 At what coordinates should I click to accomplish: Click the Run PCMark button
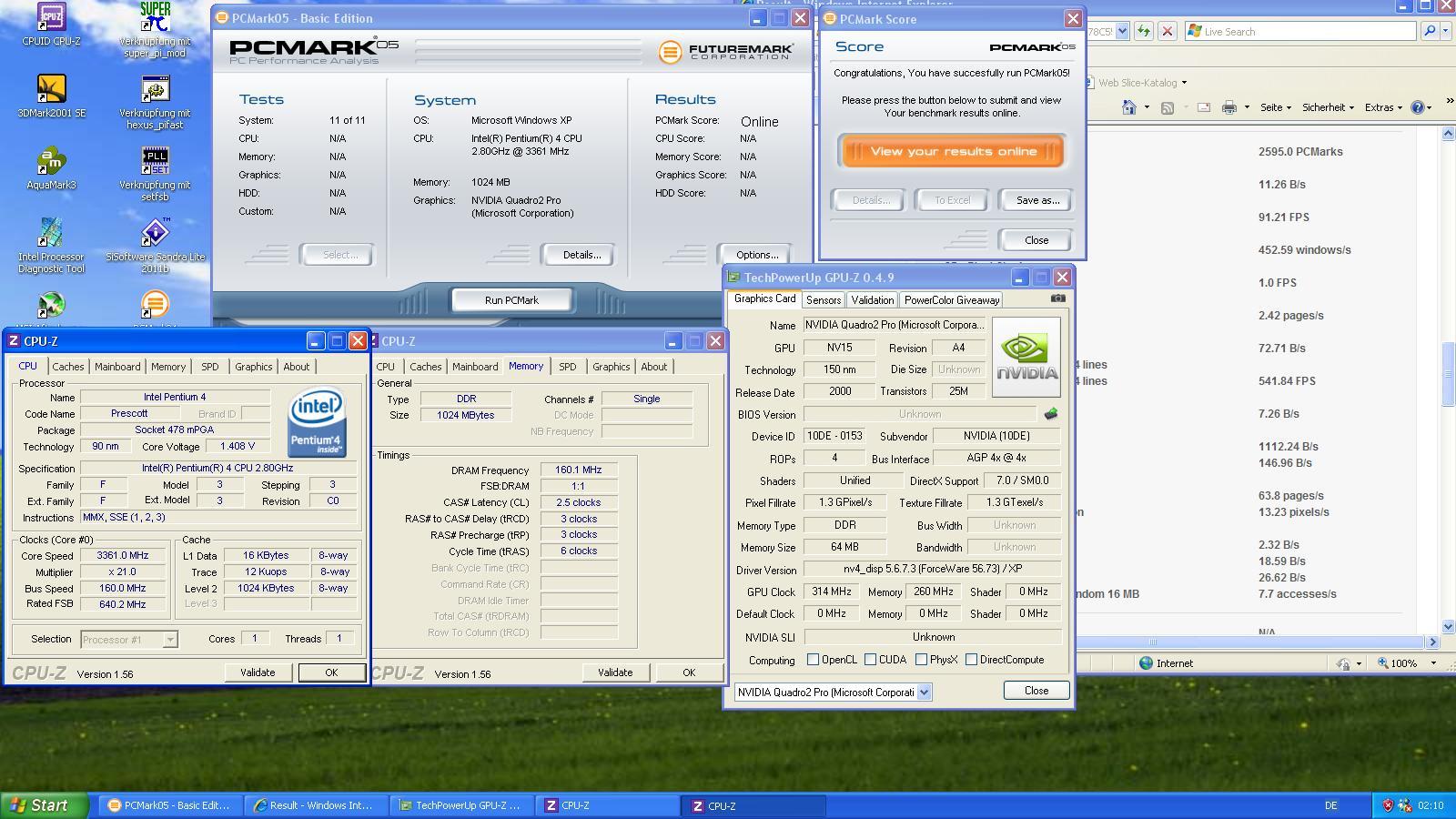[x=511, y=300]
